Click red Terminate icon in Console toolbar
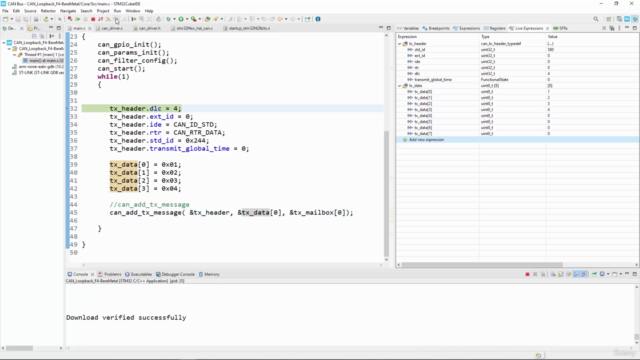This screenshot has width=640, height=360. (528, 274)
